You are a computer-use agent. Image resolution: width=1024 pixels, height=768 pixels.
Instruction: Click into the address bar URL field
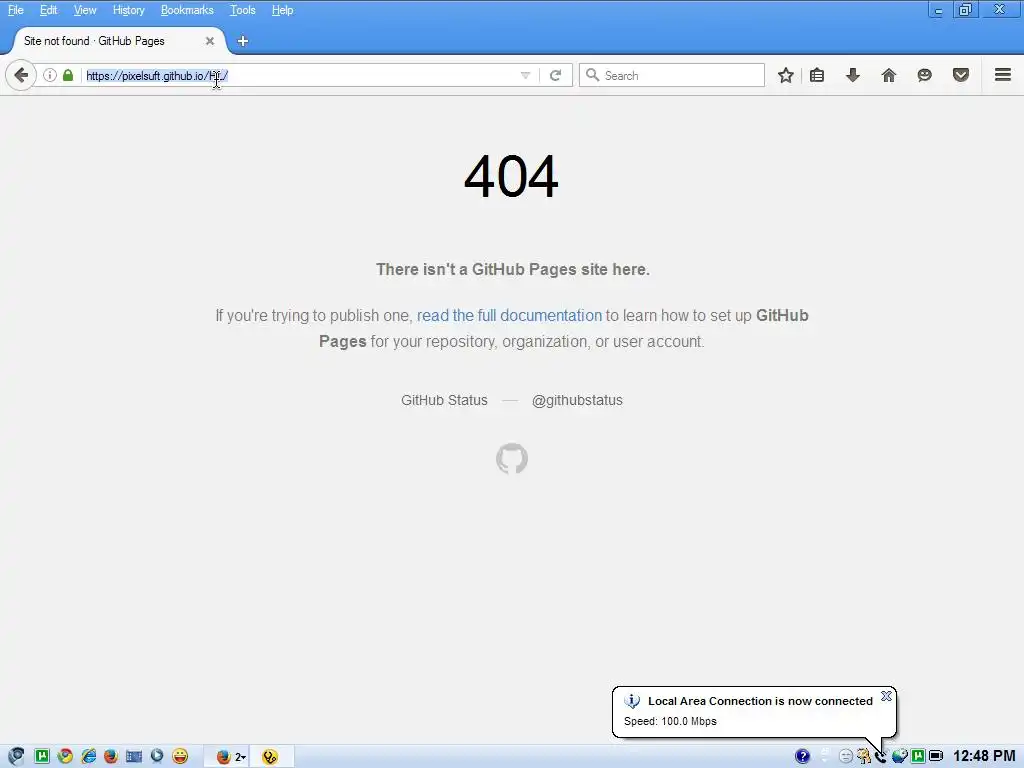300,75
